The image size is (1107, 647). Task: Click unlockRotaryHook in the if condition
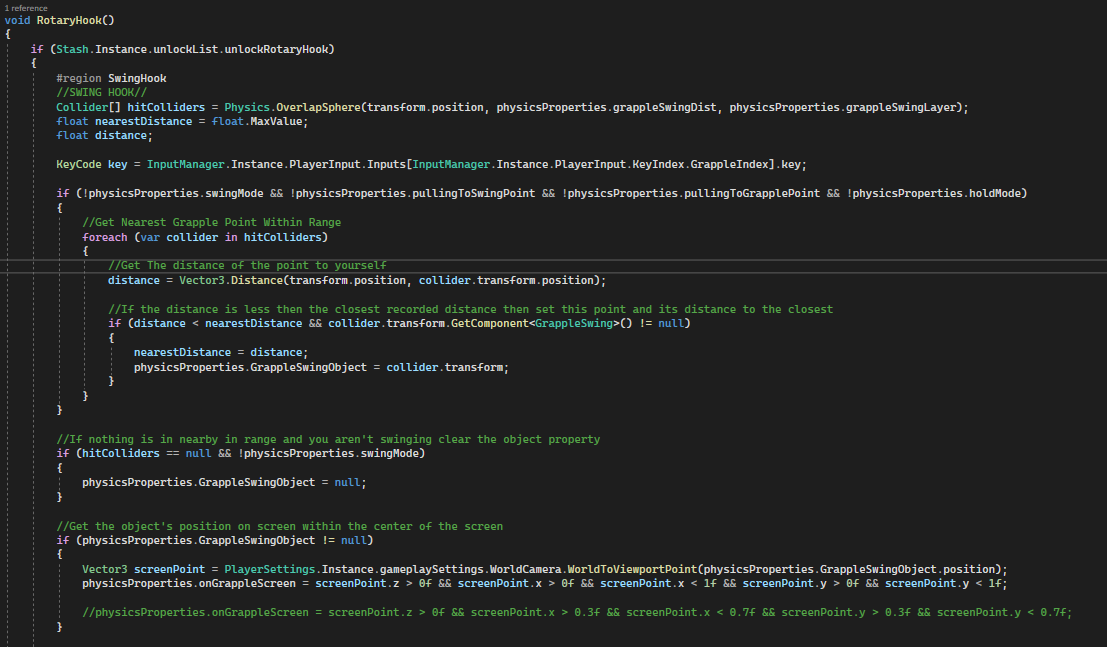[276, 49]
